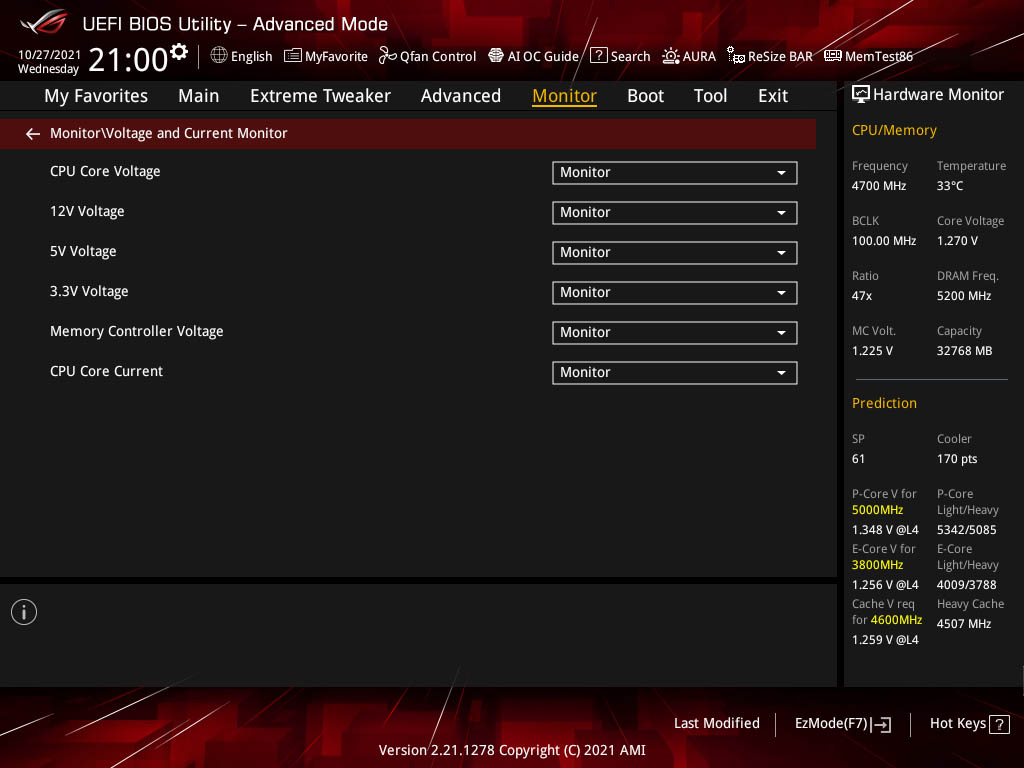The image size is (1024, 768).
Task: Open the Advanced tab
Action: (x=461, y=96)
